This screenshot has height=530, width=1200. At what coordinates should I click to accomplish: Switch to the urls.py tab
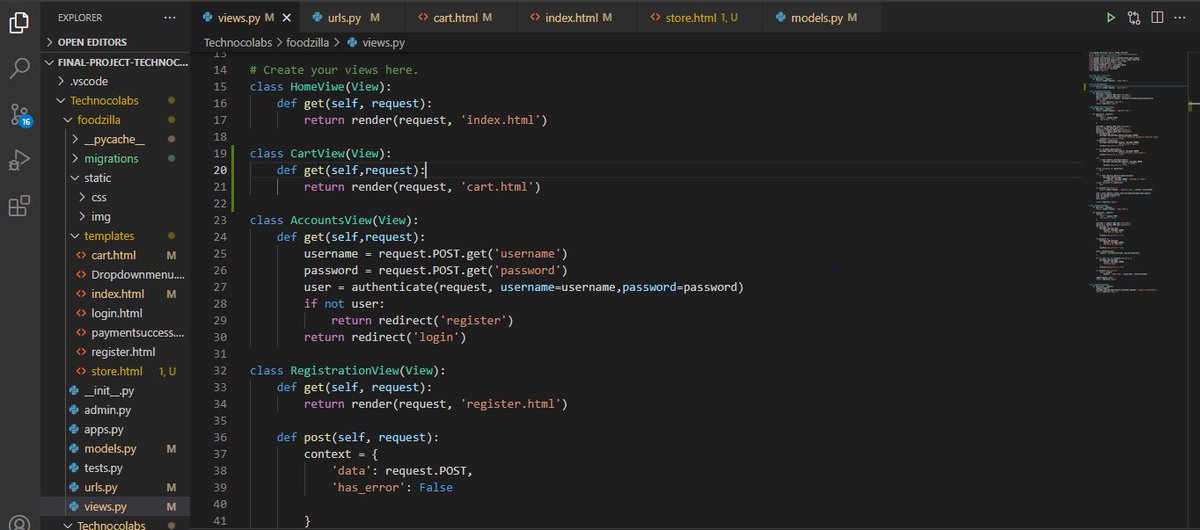click(352, 17)
